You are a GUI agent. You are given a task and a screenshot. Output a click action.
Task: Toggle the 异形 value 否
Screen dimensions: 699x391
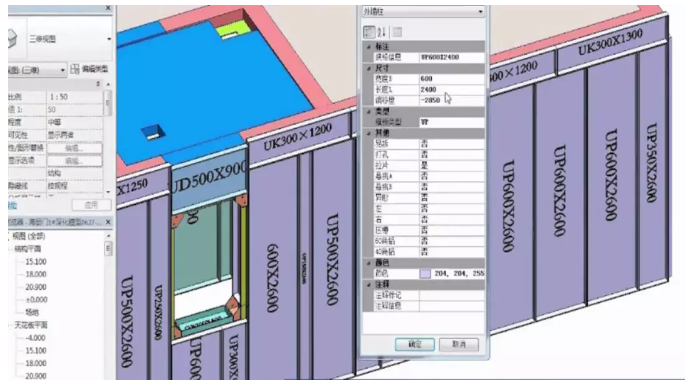click(x=452, y=198)
